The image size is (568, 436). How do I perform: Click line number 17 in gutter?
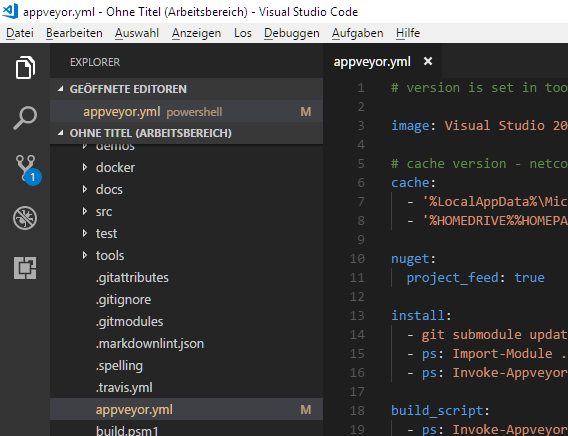pos(357,391)
